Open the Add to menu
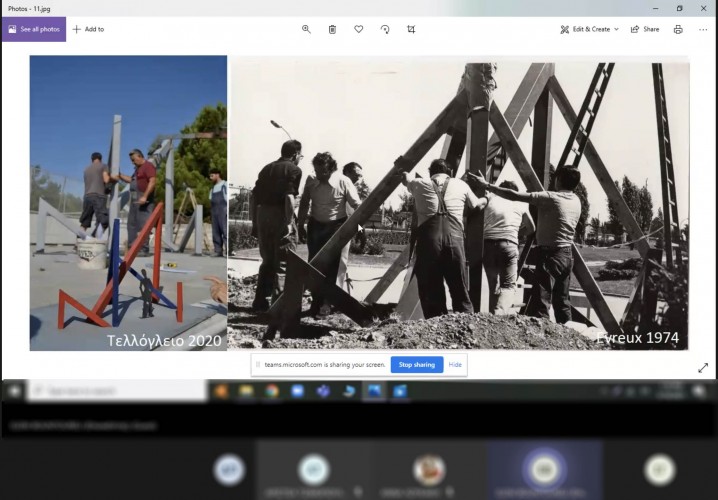This screenshot has height=500, width=718. (x=88, y=29)
